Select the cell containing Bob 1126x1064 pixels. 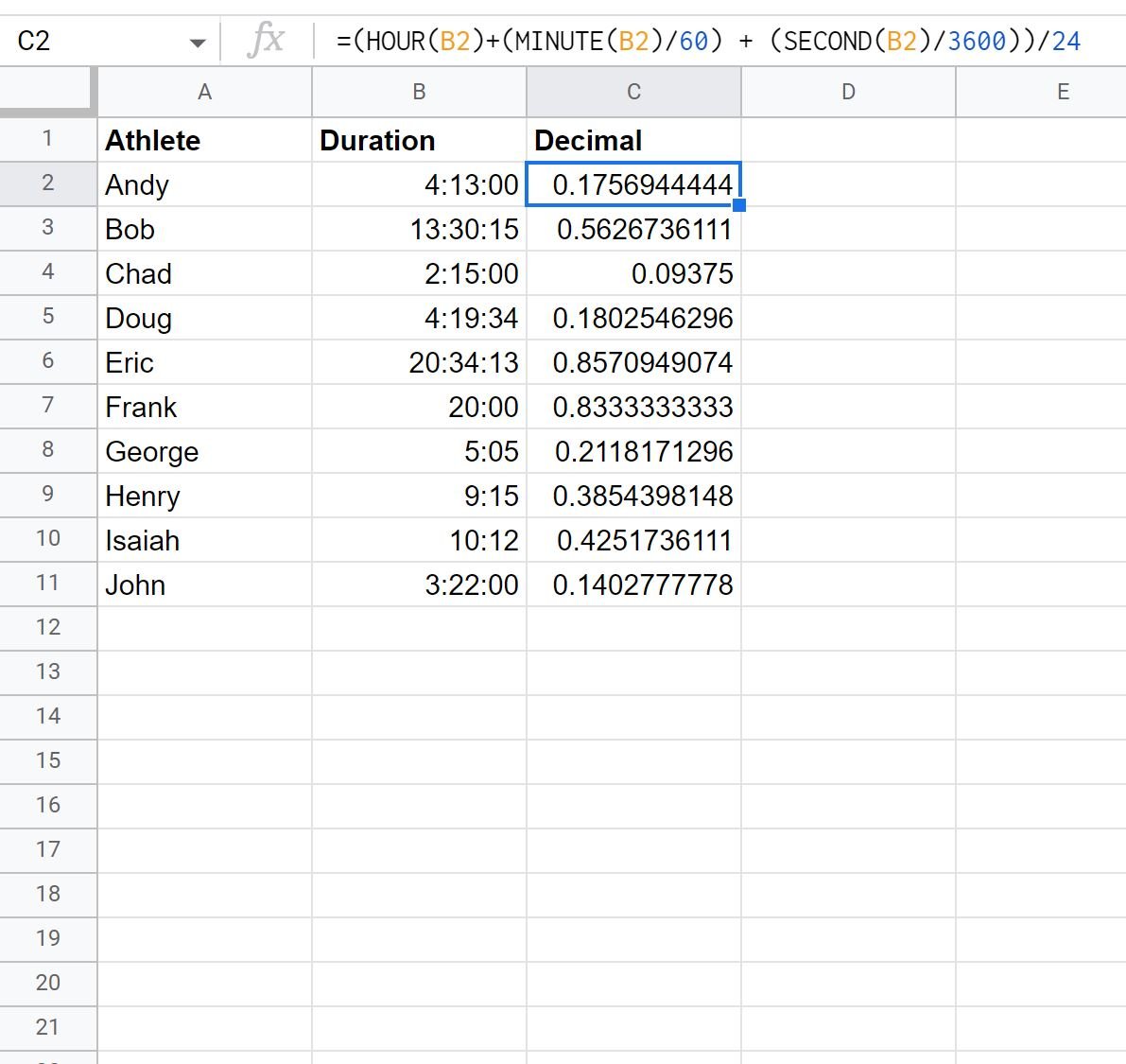pos(204,229)
